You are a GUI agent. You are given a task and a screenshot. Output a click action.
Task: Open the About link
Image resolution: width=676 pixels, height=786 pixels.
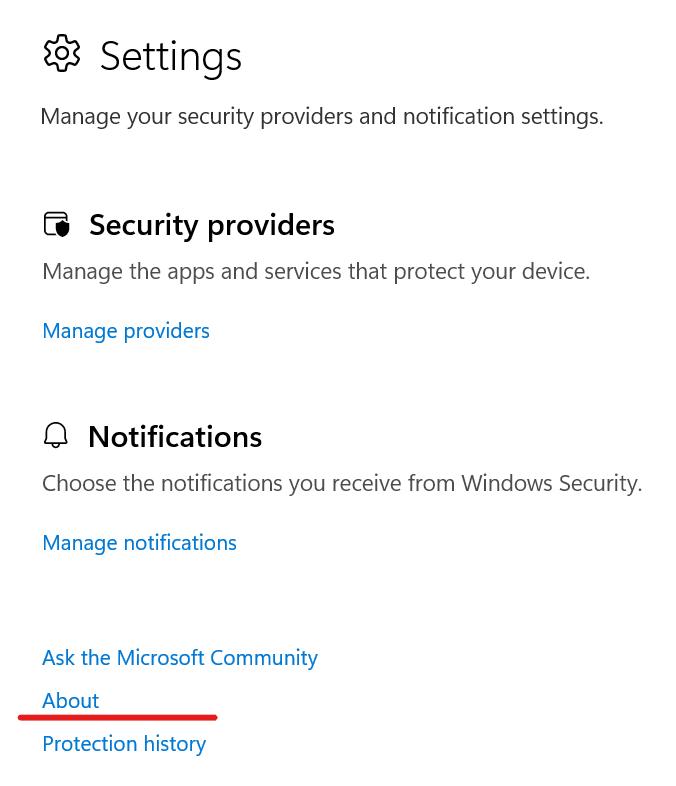[x=71, y=701]
